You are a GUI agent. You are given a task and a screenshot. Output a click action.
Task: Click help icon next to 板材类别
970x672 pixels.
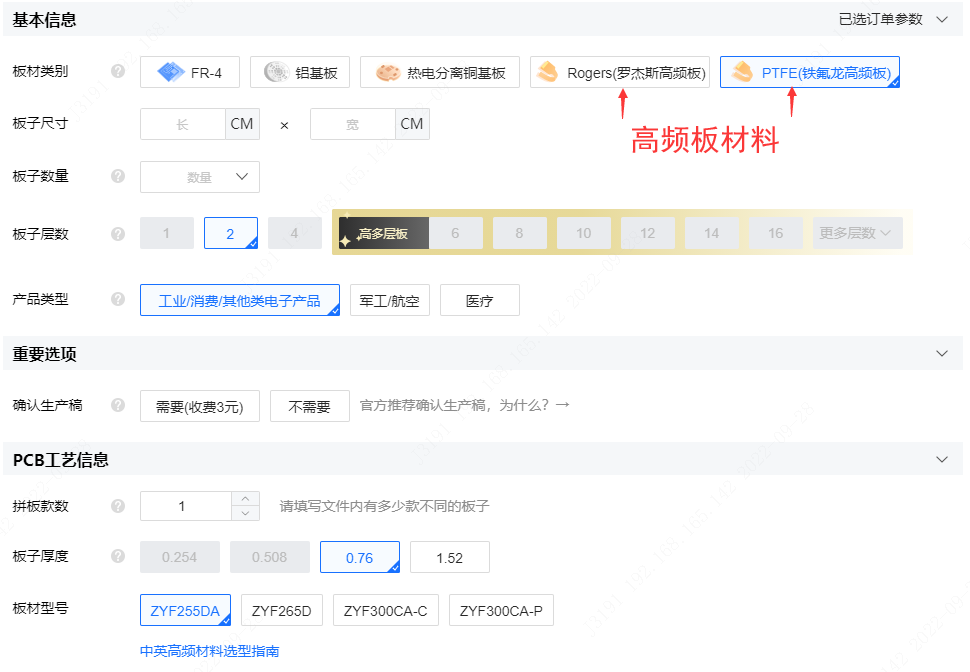point(118,71)
